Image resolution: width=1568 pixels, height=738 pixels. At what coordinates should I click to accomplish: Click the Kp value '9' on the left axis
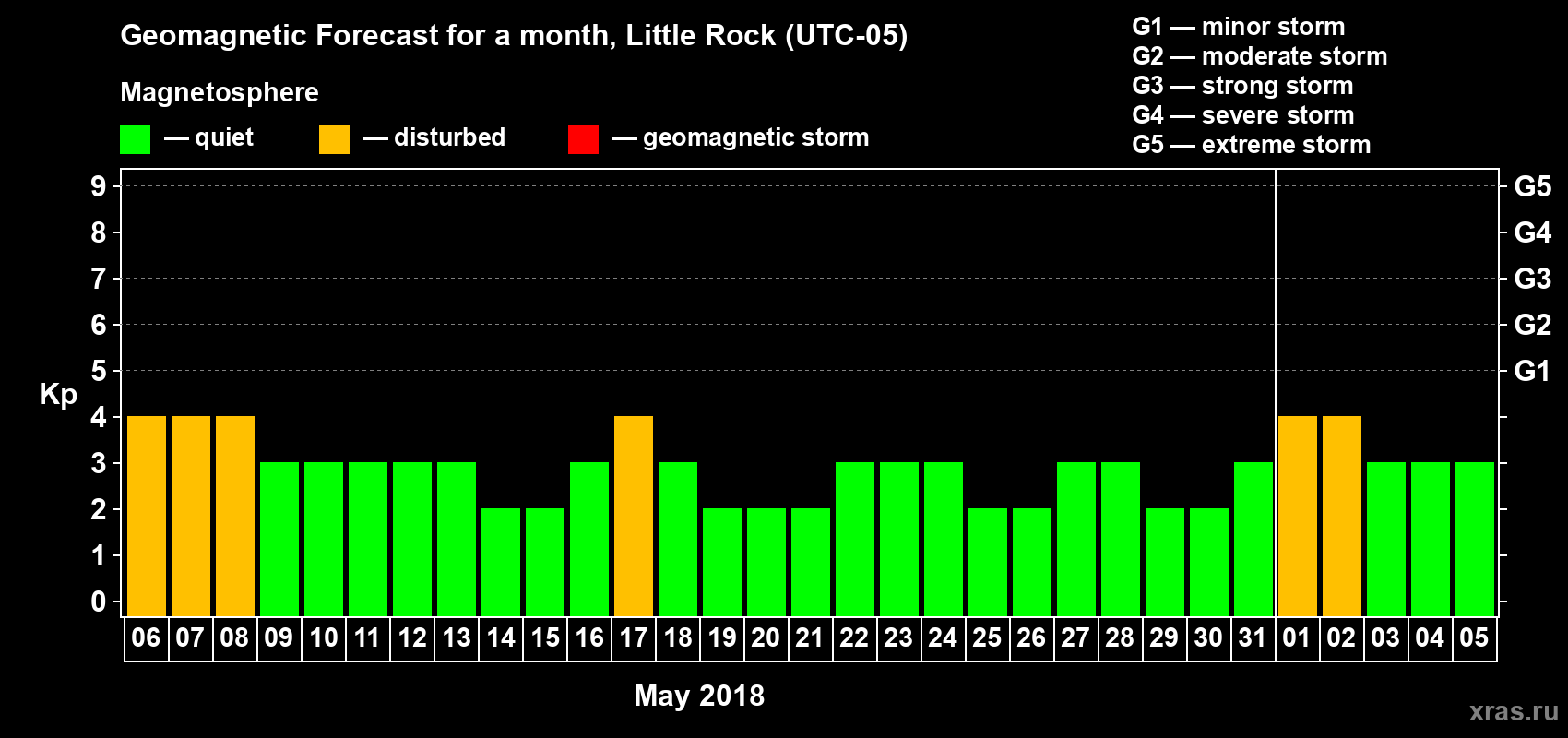tap(99, 186)
